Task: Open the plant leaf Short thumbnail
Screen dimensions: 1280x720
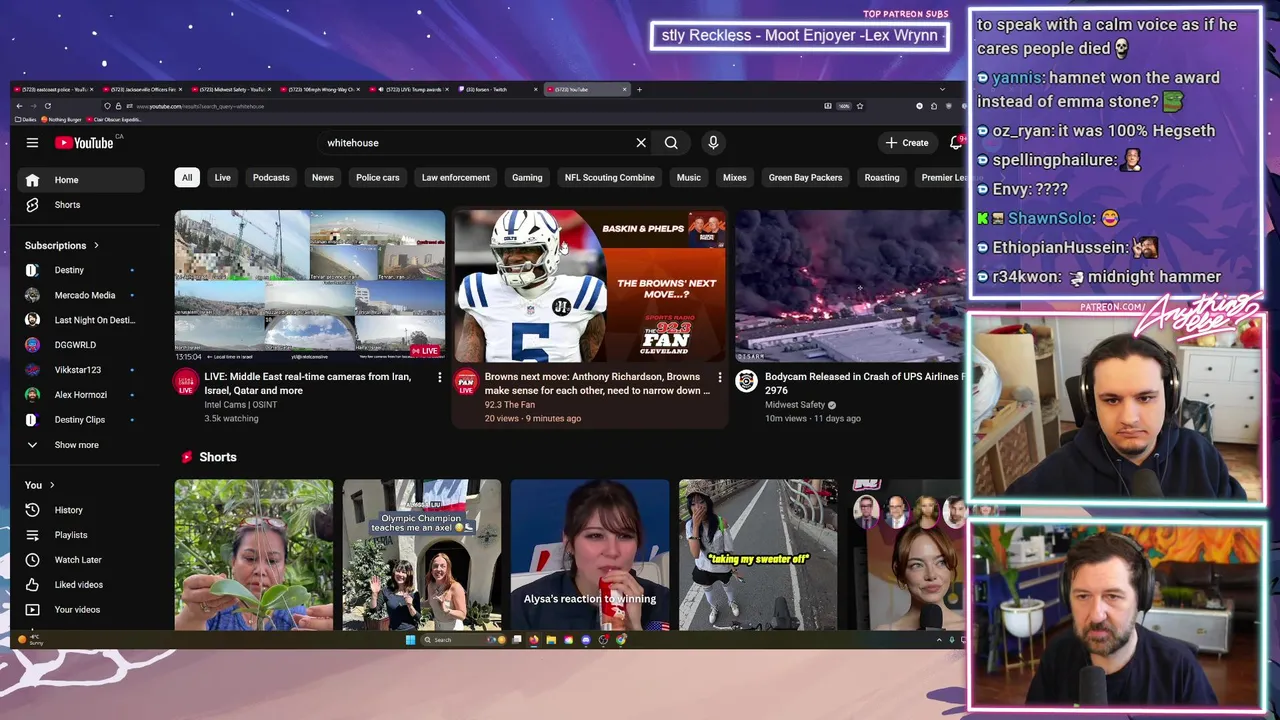Action: [x=254, y=555]
